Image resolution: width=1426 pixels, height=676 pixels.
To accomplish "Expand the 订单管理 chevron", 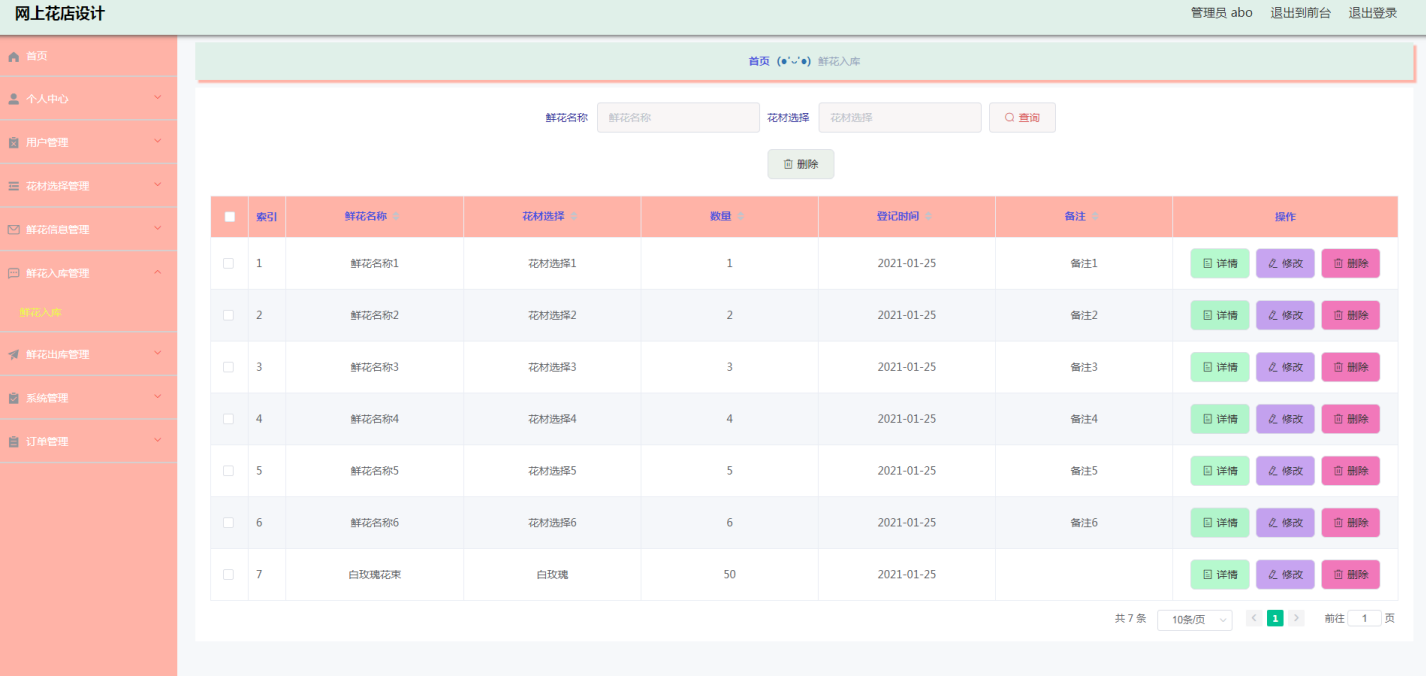I will tap(158, 440).
